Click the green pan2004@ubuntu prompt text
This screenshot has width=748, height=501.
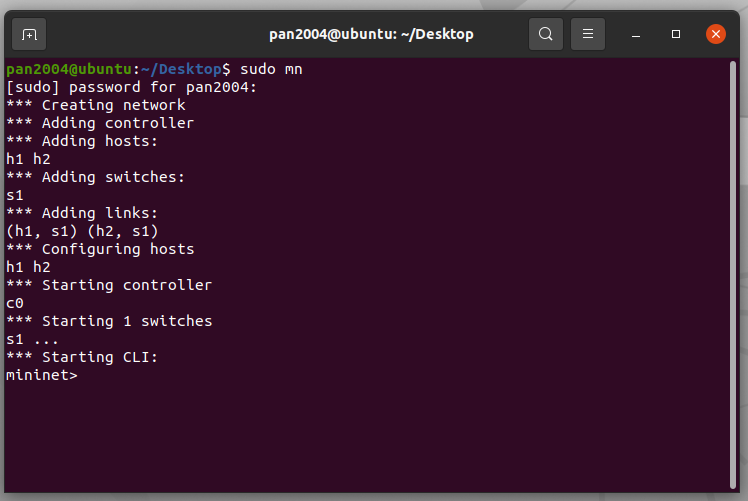(x=69, y=69)
